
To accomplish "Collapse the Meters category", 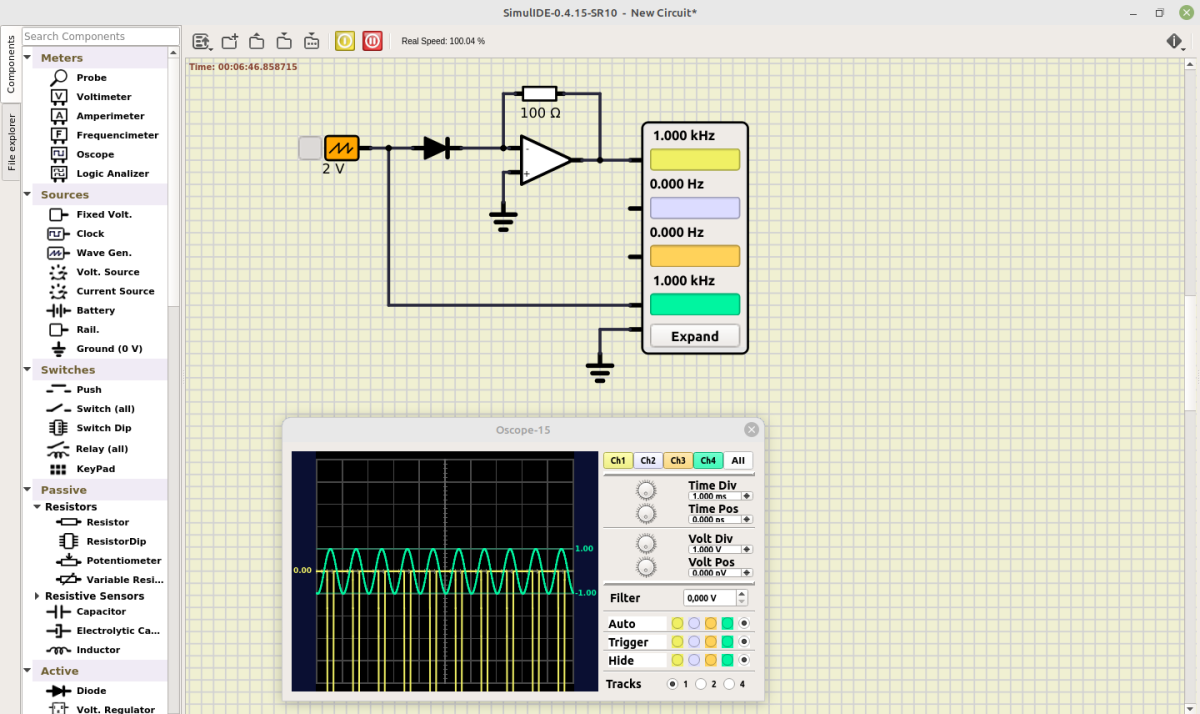I will coord(29,58).
